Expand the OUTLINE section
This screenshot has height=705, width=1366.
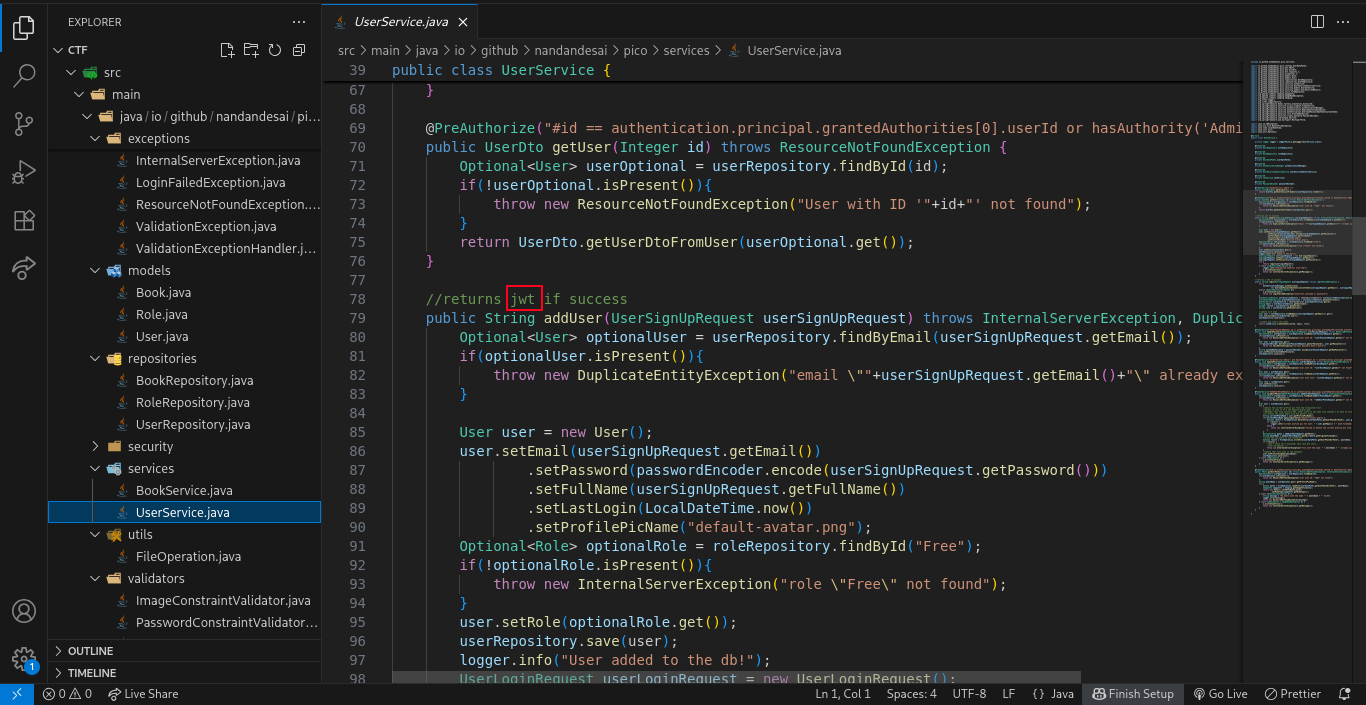click(90, 651)
